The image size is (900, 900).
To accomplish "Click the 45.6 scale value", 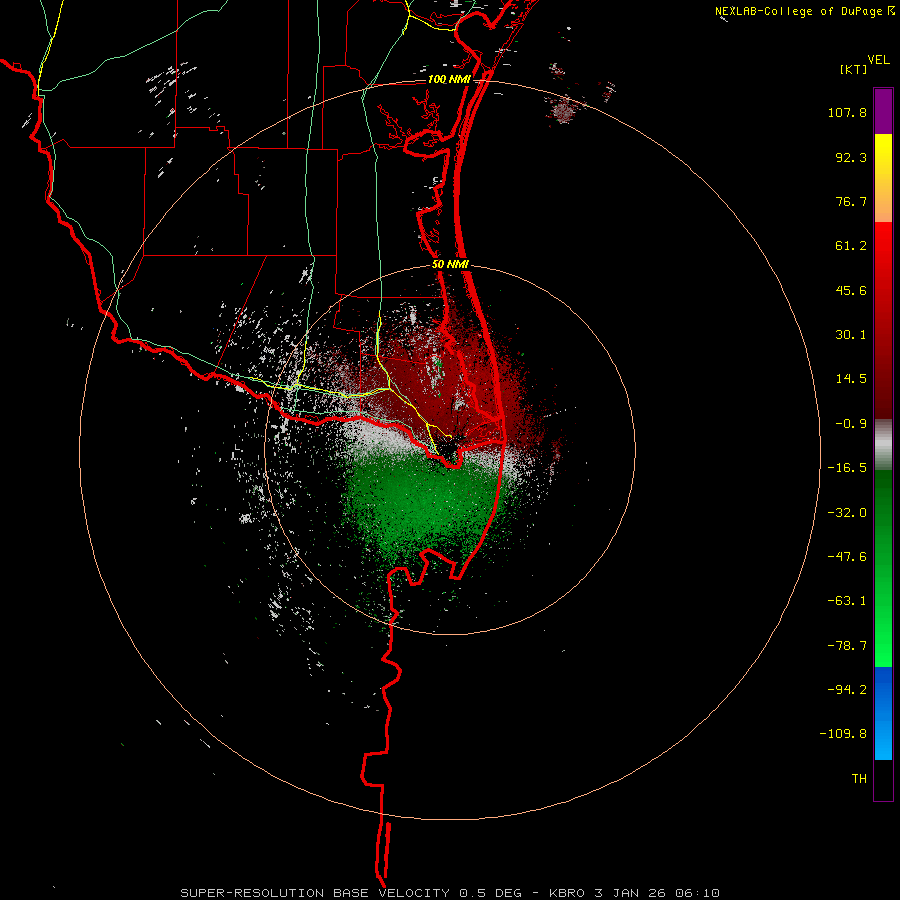I will (x=851, y=290).
